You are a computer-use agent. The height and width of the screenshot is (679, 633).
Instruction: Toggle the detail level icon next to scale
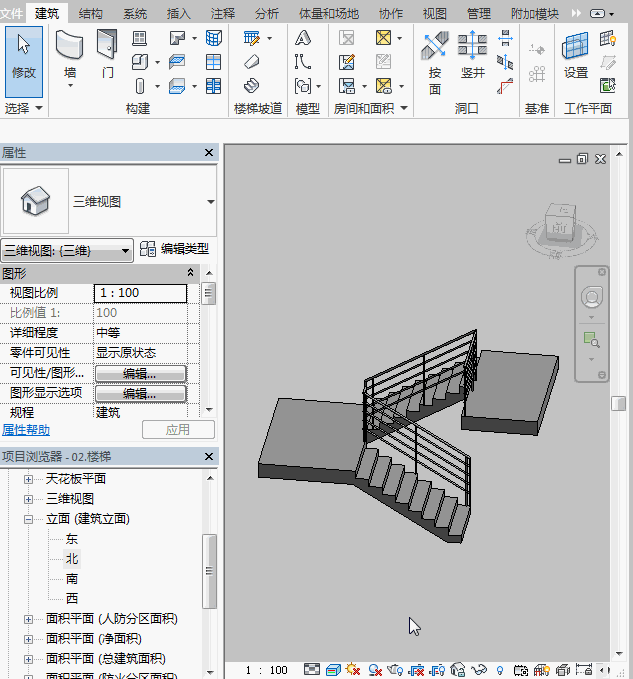coord(312,669)
